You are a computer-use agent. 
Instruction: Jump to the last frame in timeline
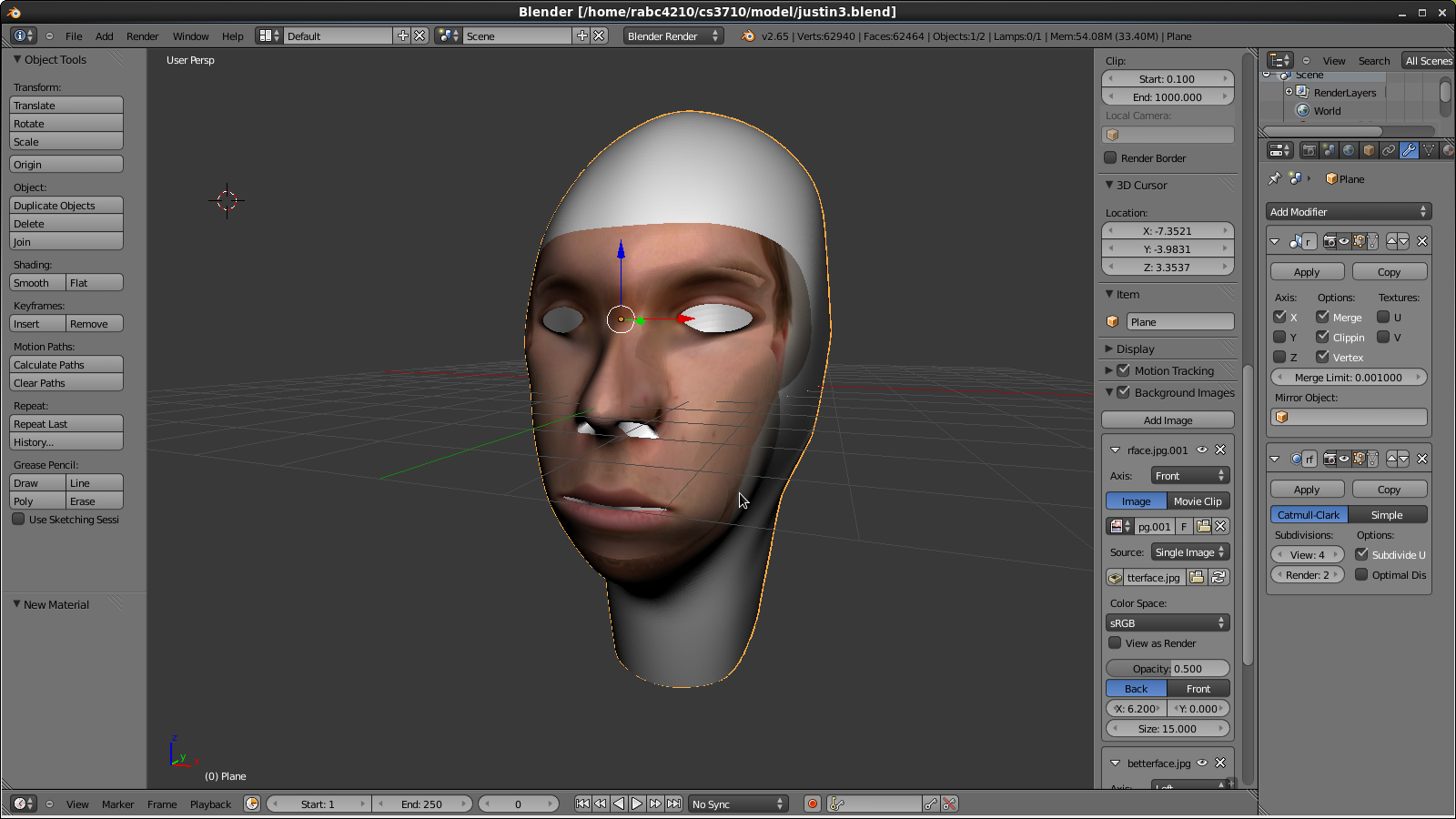(673, 804)
